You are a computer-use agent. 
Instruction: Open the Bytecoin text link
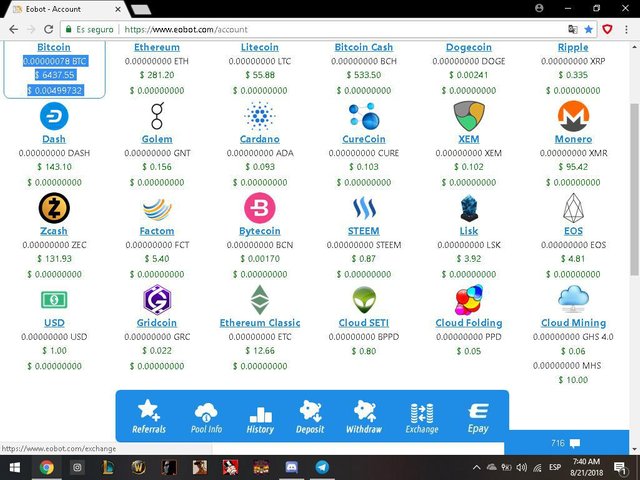(x=260, y=231)
